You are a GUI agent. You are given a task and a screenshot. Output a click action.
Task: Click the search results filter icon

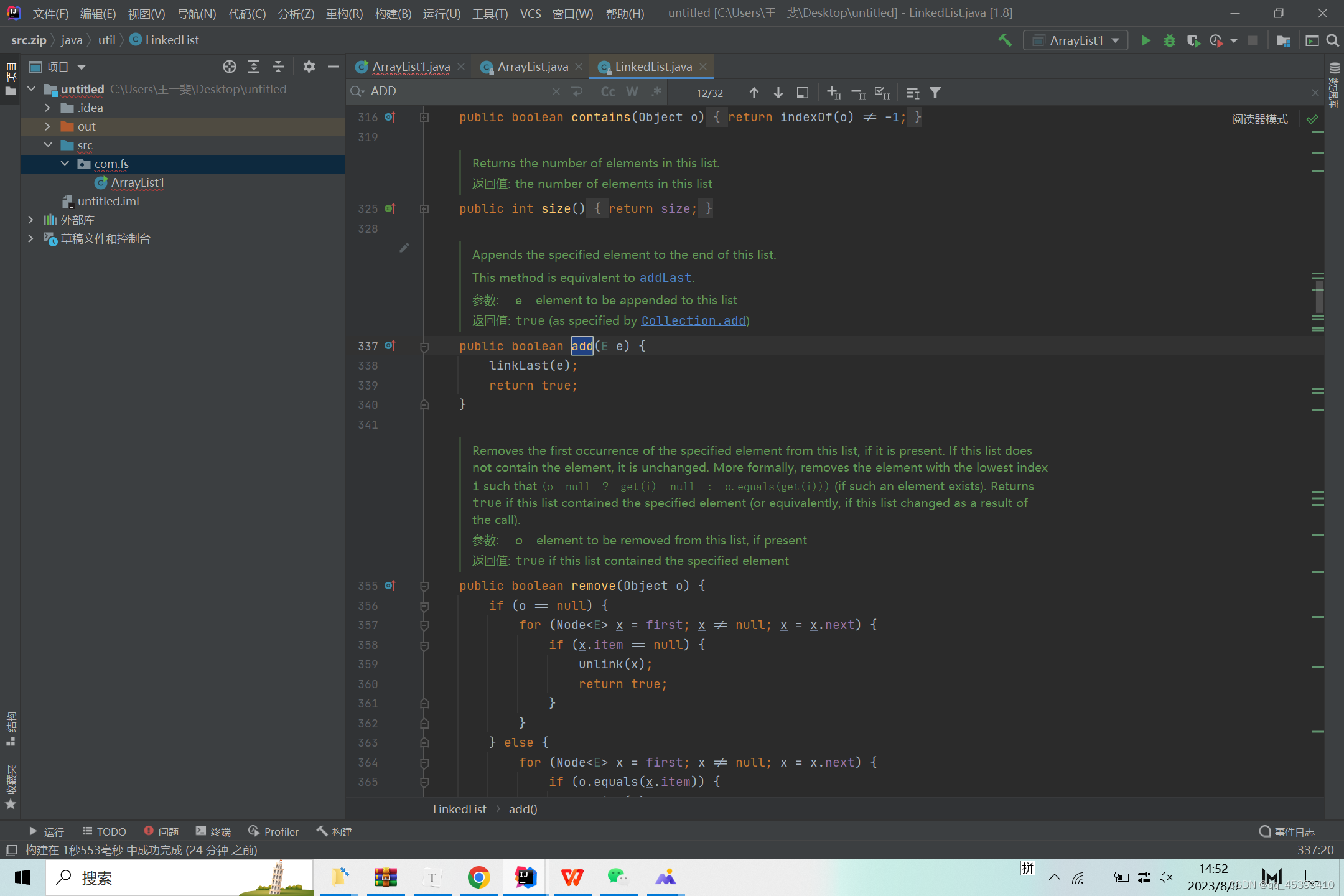point(935,93)
